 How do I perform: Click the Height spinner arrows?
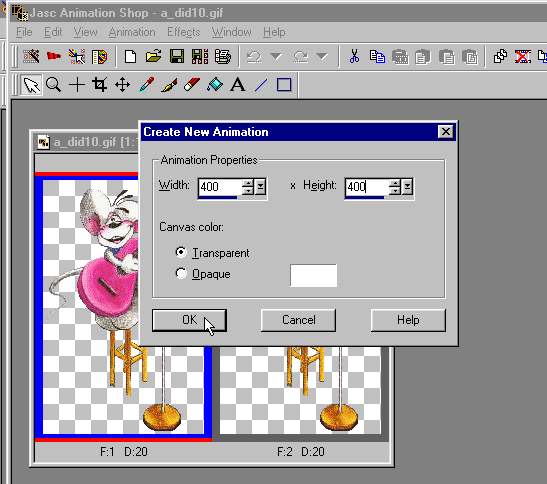coord(395,187)
